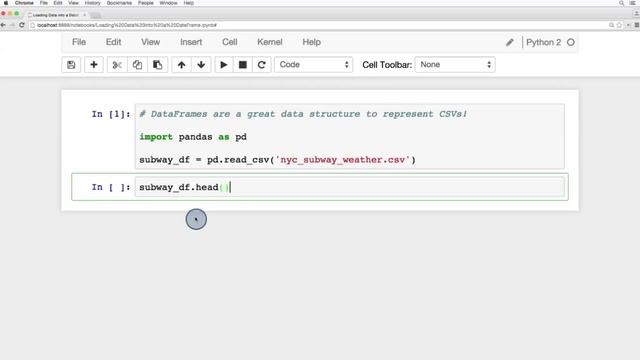Open the notebook Edit menu
Viewport: 640px width, 360px height.
[x=113, y=42]
